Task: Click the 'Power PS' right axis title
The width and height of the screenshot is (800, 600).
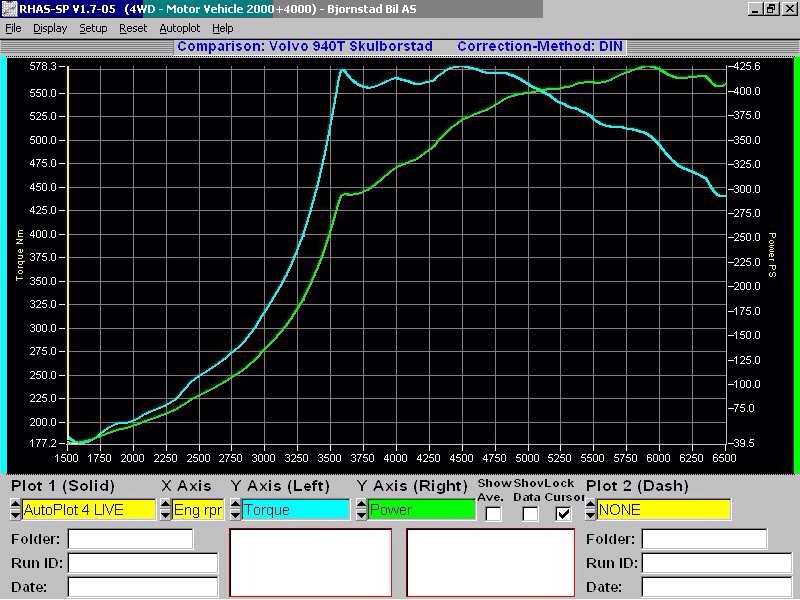Action: click(x=772, y=255)
